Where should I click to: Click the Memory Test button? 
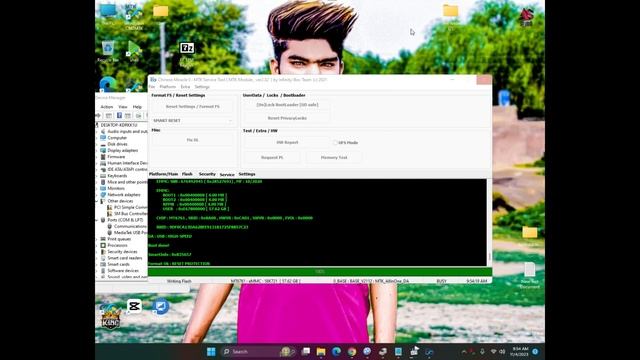pyautogui.click(x=334, y=158)
